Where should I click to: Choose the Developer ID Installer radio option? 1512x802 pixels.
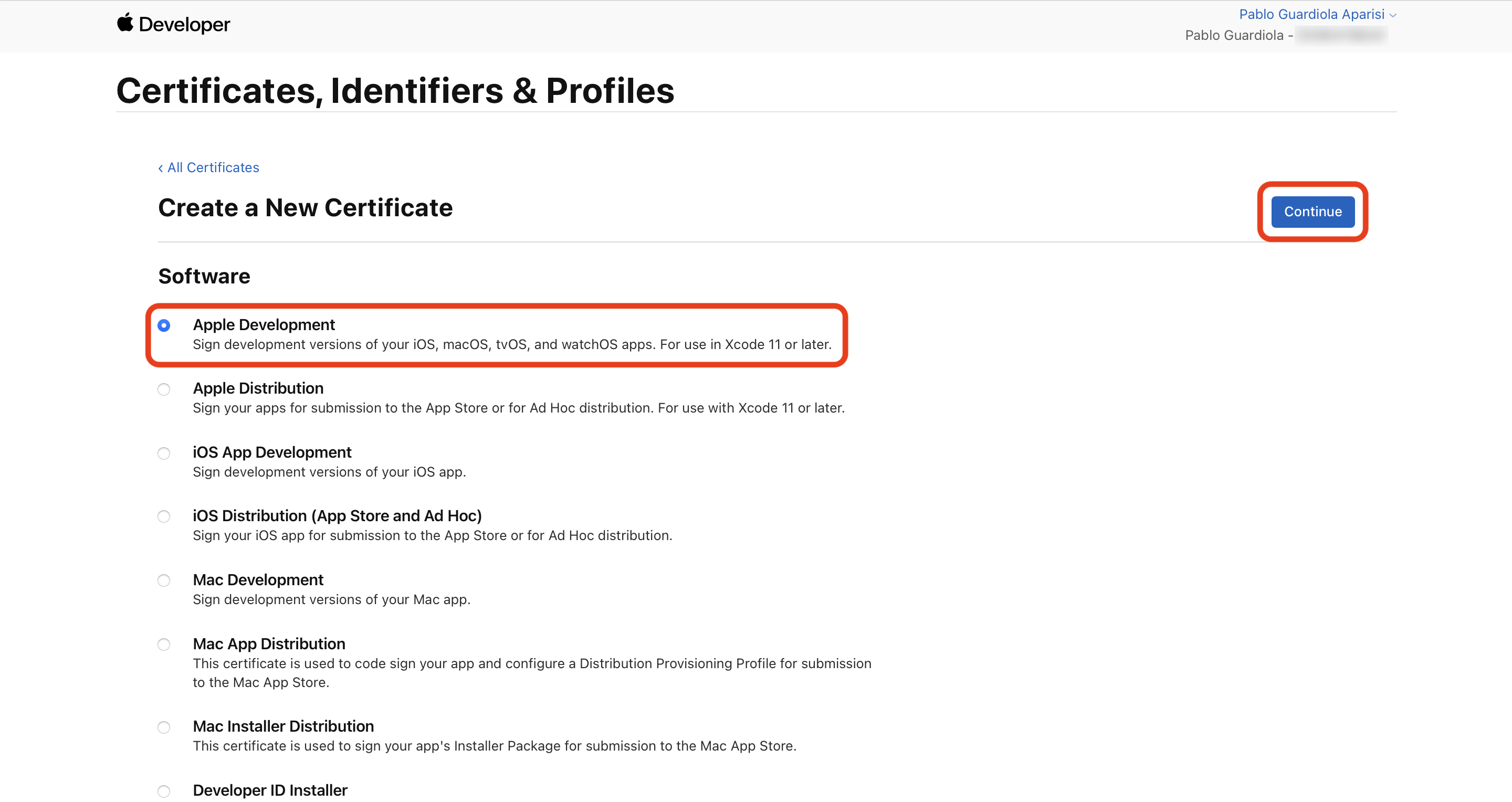pyautogui.click(x=164, y=792)
